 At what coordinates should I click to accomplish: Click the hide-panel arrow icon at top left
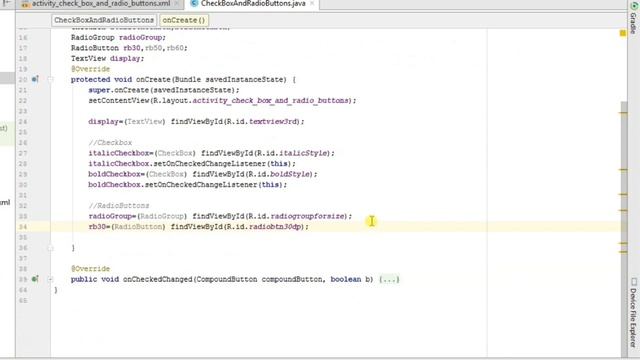(7, 3)
